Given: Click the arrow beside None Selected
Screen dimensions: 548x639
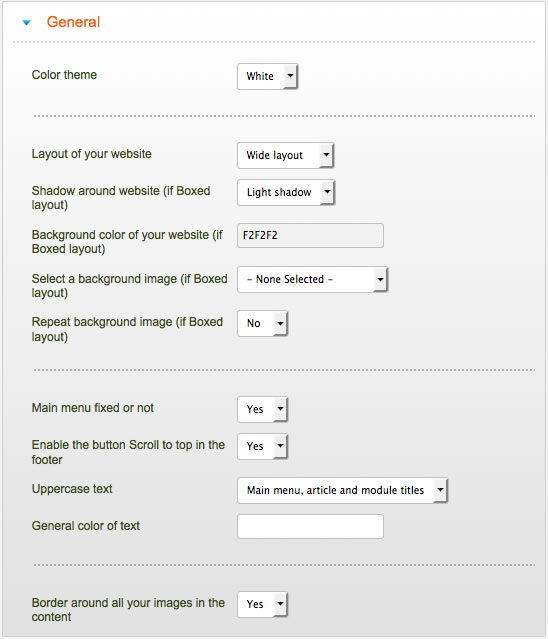Looking at the screenshot, I should point(380,280).
